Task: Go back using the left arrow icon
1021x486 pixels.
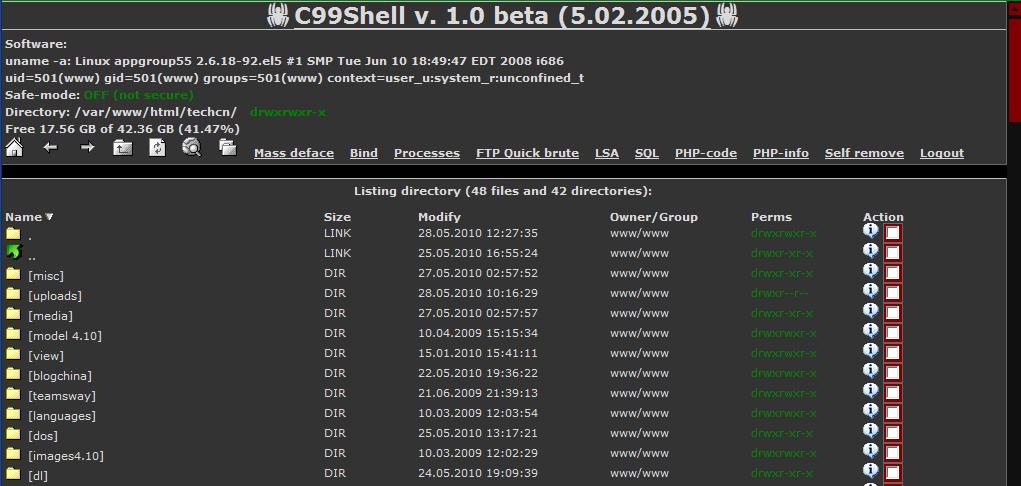Action: click(50, 148)
